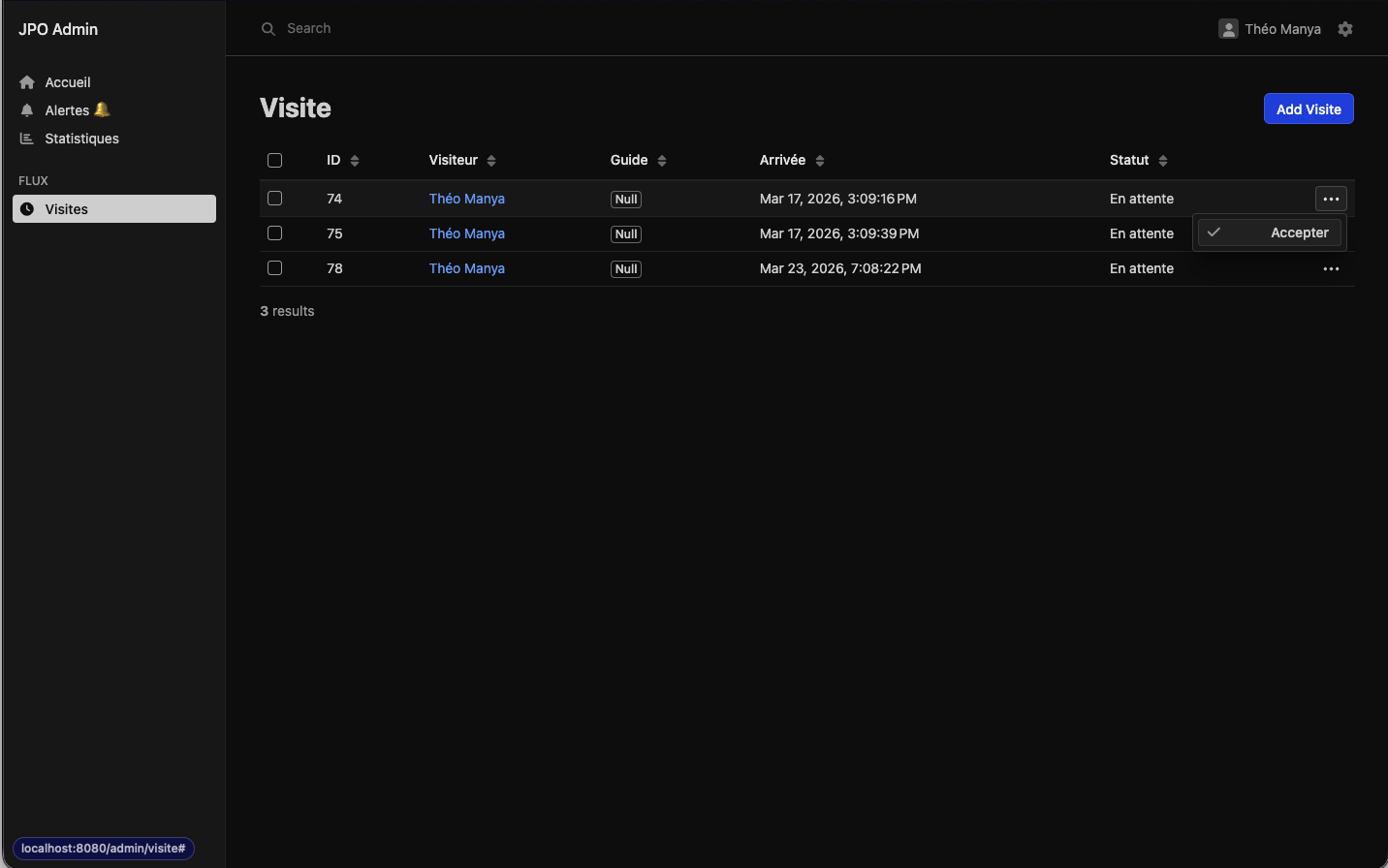Click the Add Visite button
Image resolution: width=1388 pixels, height=868 pixels.
tap(1308, 109)
